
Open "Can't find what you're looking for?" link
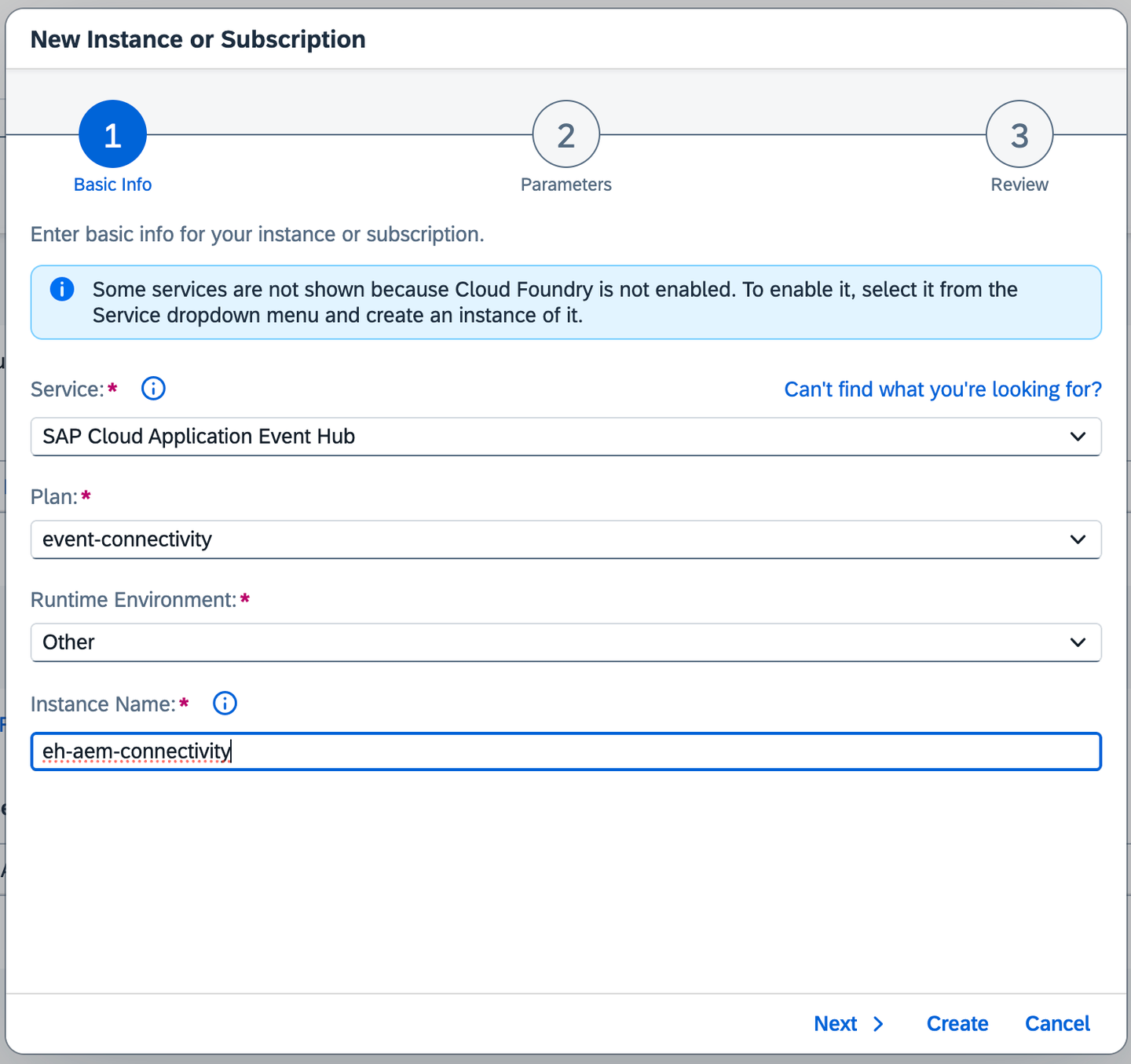pos(943,389)
